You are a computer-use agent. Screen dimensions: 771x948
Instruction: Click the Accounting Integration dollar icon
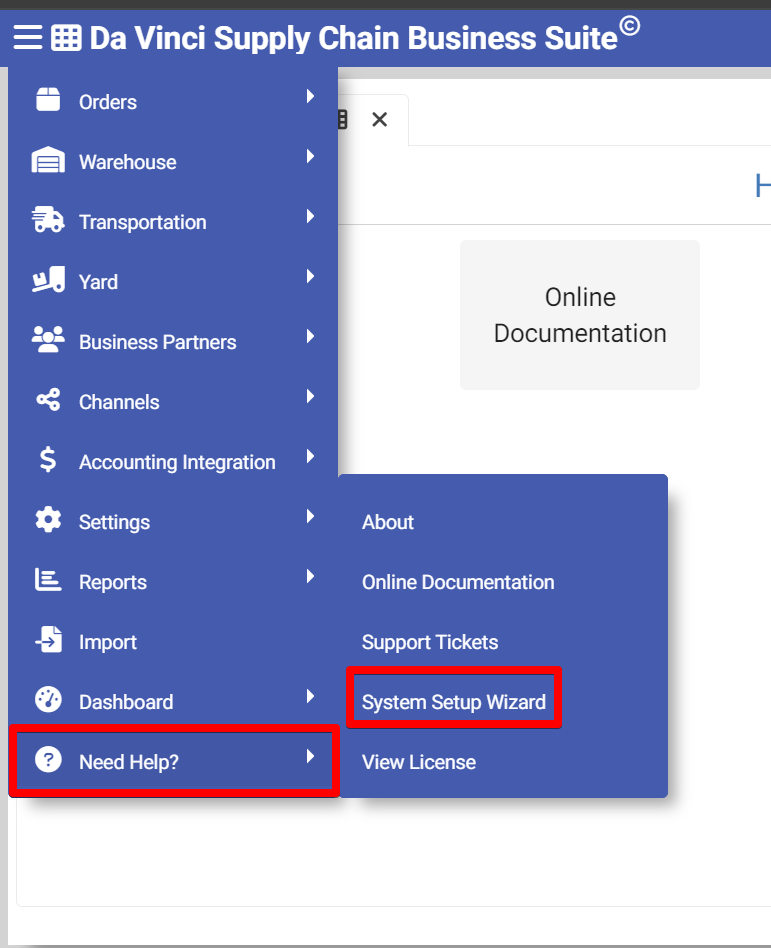(48, 459)
